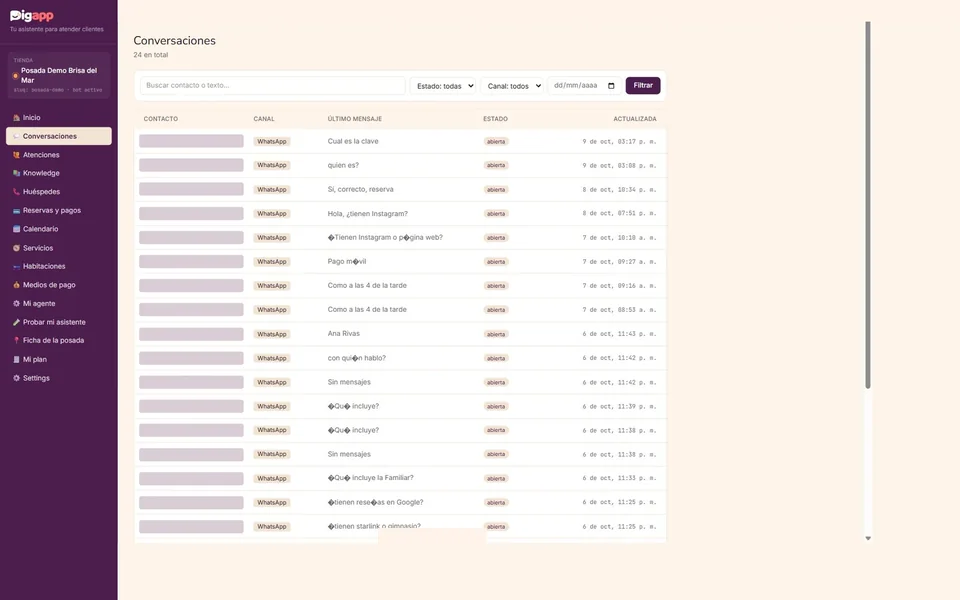Expand the Estado: todas dropdown

[x=443, y=86]
